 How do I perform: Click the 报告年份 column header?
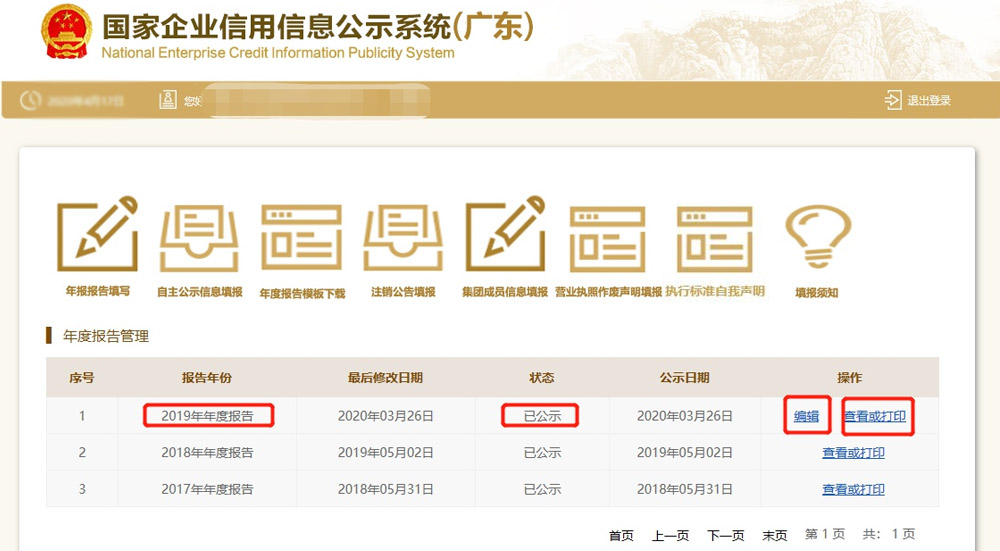(207, 378)
